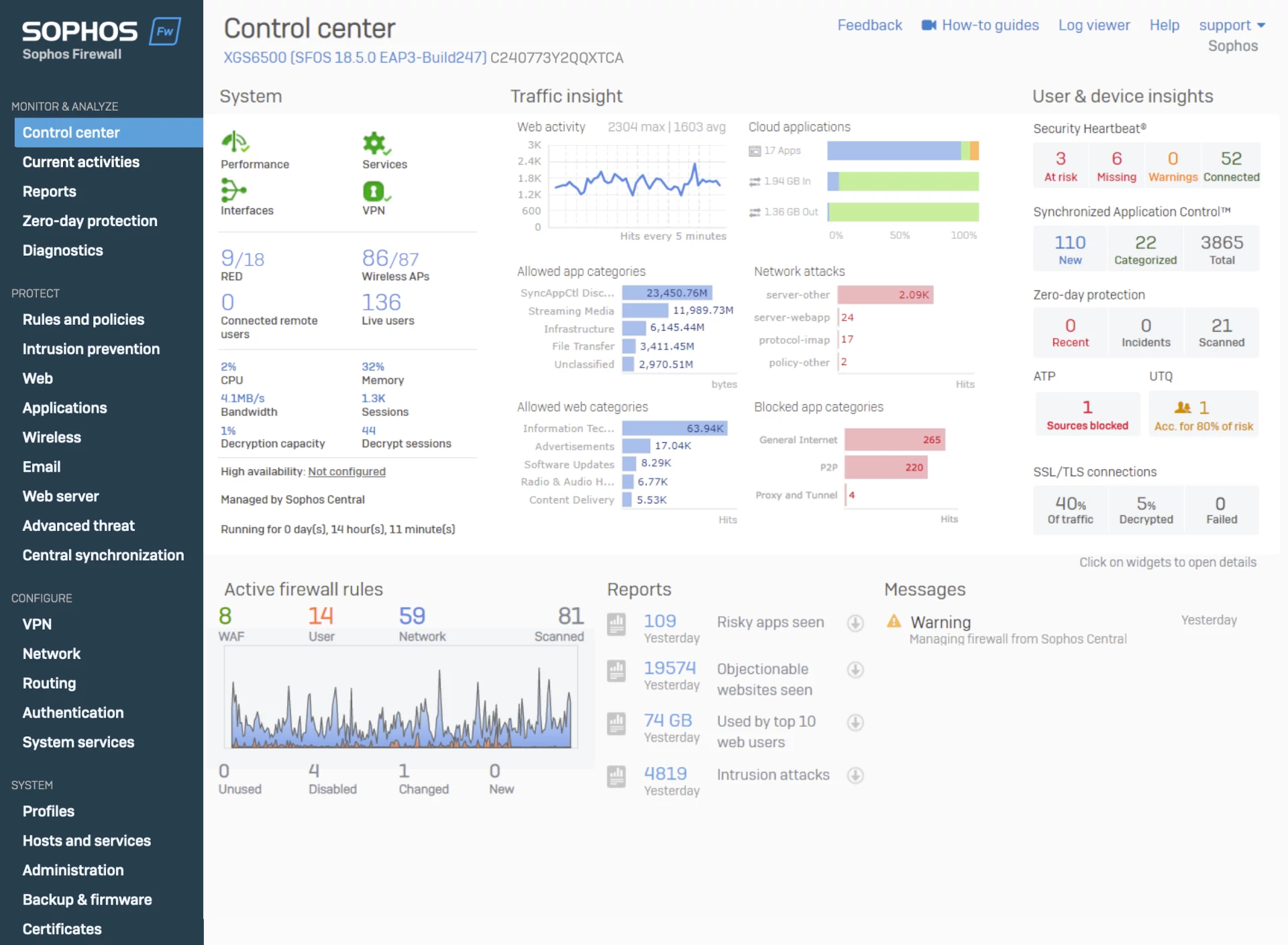Click the General Internet 265 blocked bar
Viewport: 1288px width, 945px height.
(895, 440)
